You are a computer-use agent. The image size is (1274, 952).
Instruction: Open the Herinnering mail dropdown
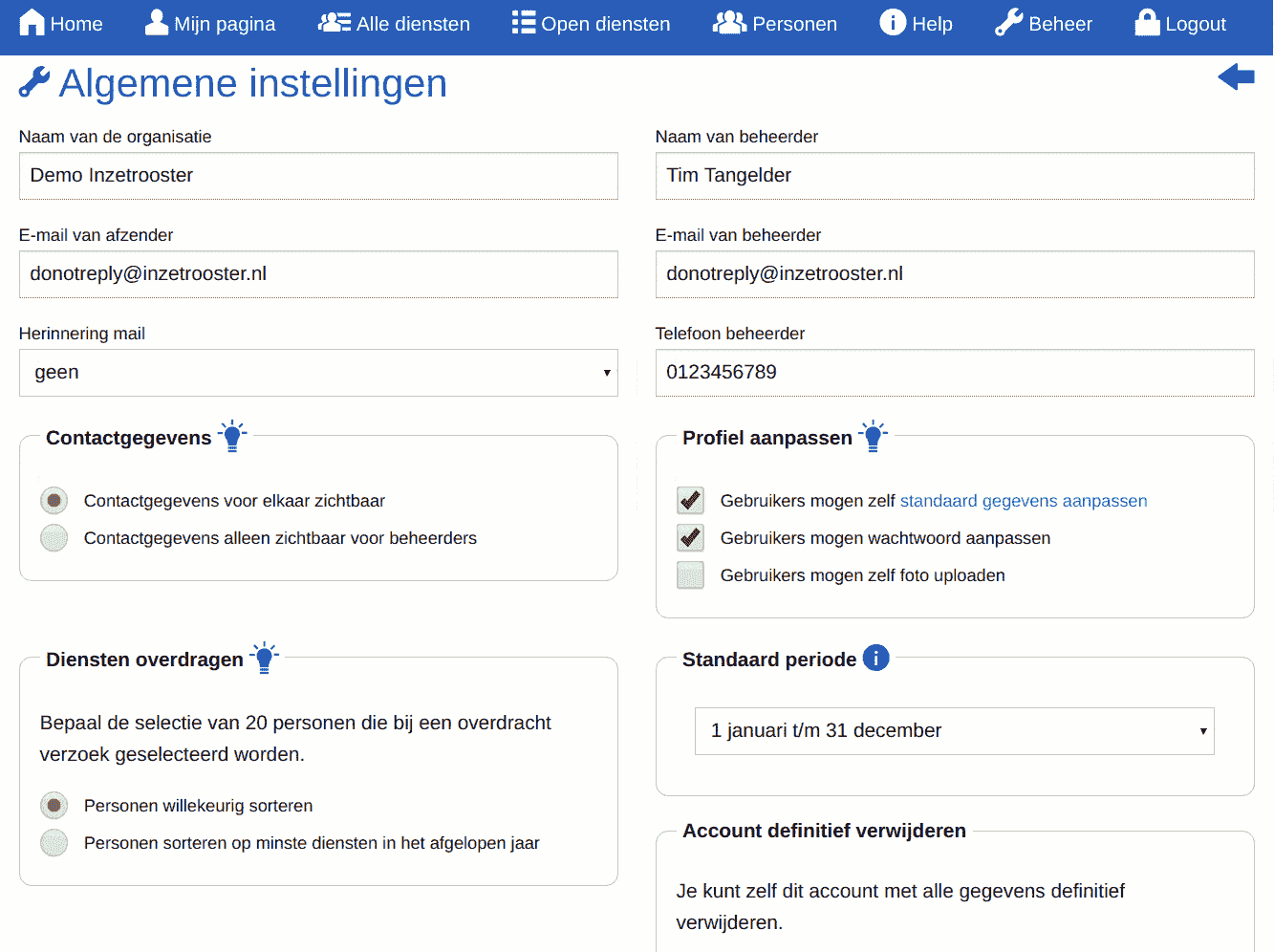318,373
